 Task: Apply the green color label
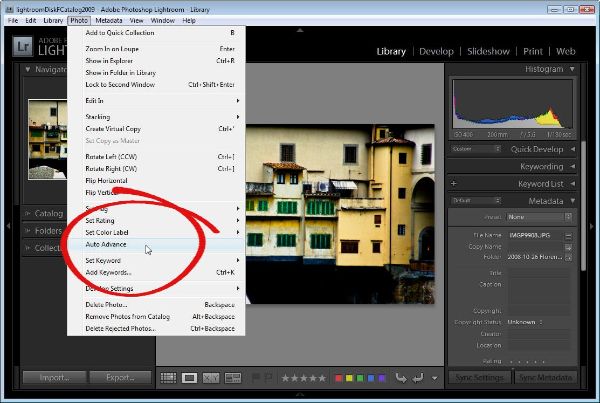point(360,378)
